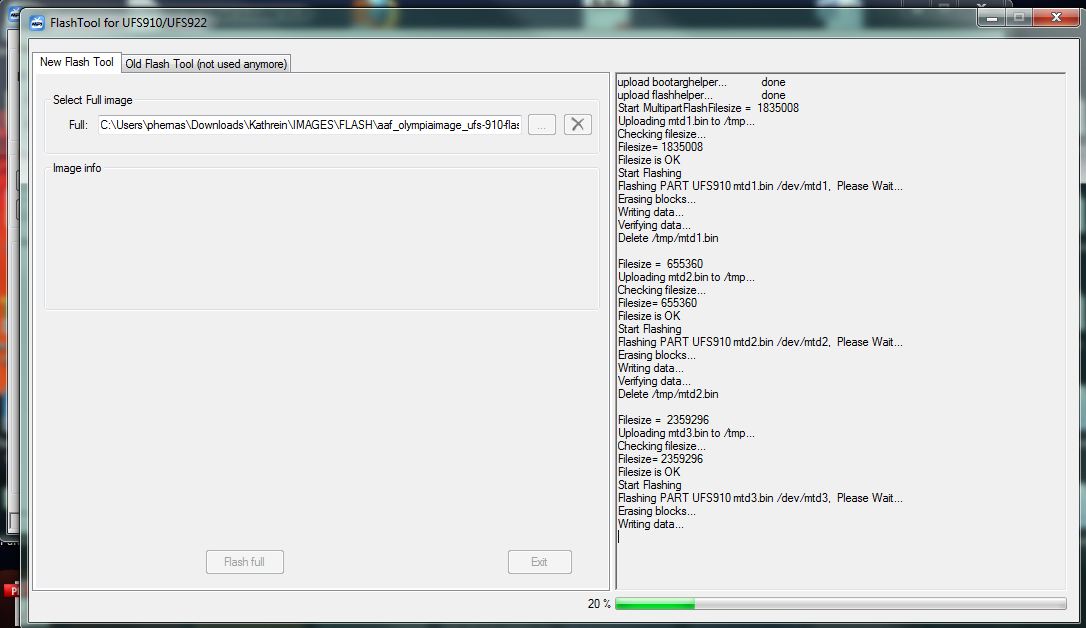Close the FlashTool window
The width and height of the screenshot is (1086, 628).
1056,17
